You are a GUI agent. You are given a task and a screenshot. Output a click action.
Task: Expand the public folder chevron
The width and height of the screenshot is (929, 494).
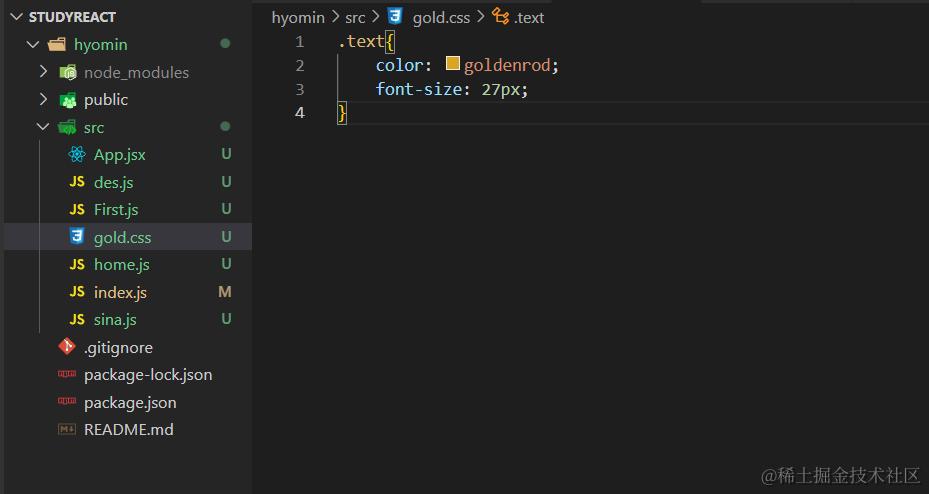point(43,99)
